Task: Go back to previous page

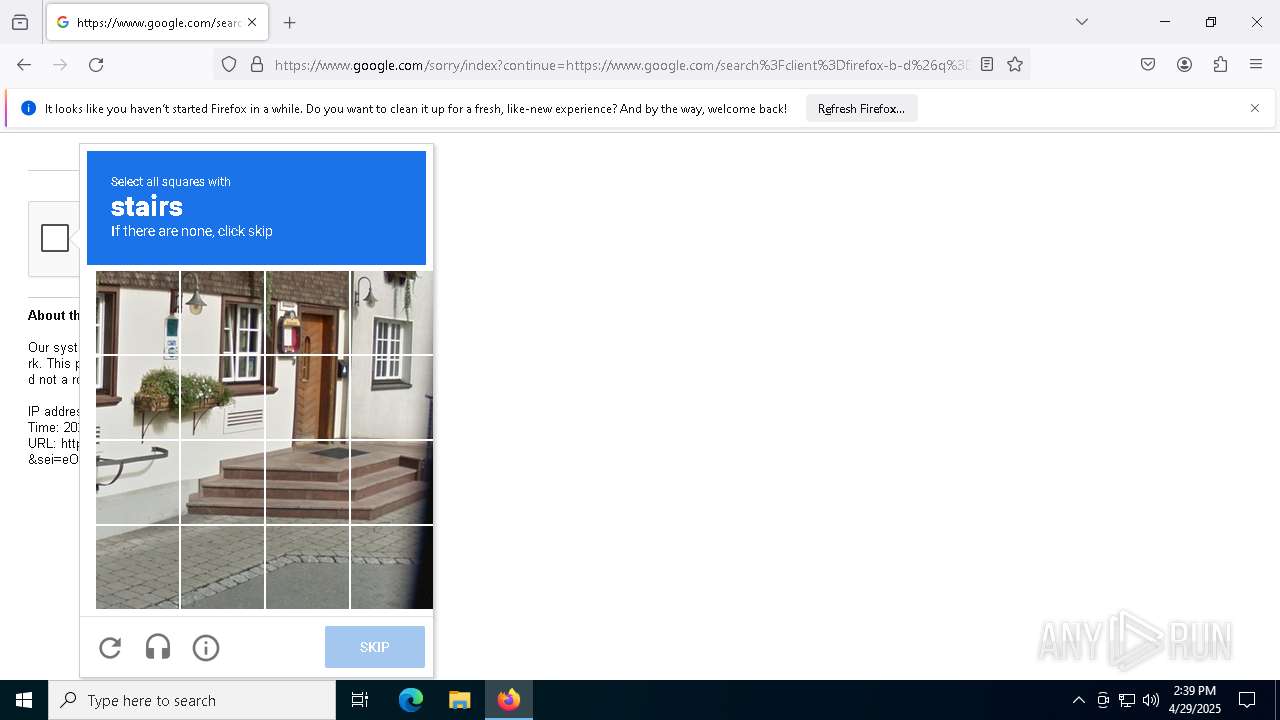Action: pos(24,65)
